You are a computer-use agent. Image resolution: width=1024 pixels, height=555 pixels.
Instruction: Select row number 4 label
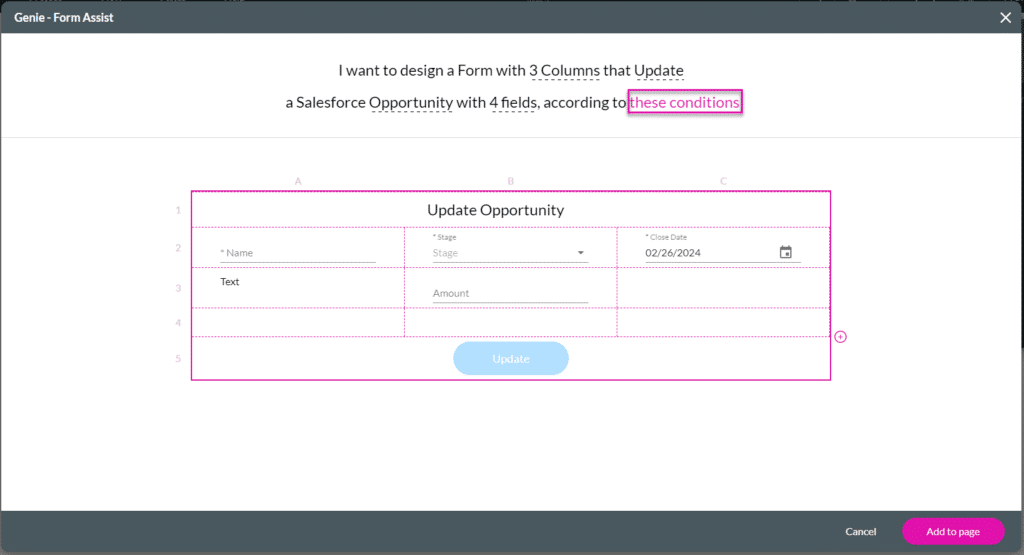[178, 323]
